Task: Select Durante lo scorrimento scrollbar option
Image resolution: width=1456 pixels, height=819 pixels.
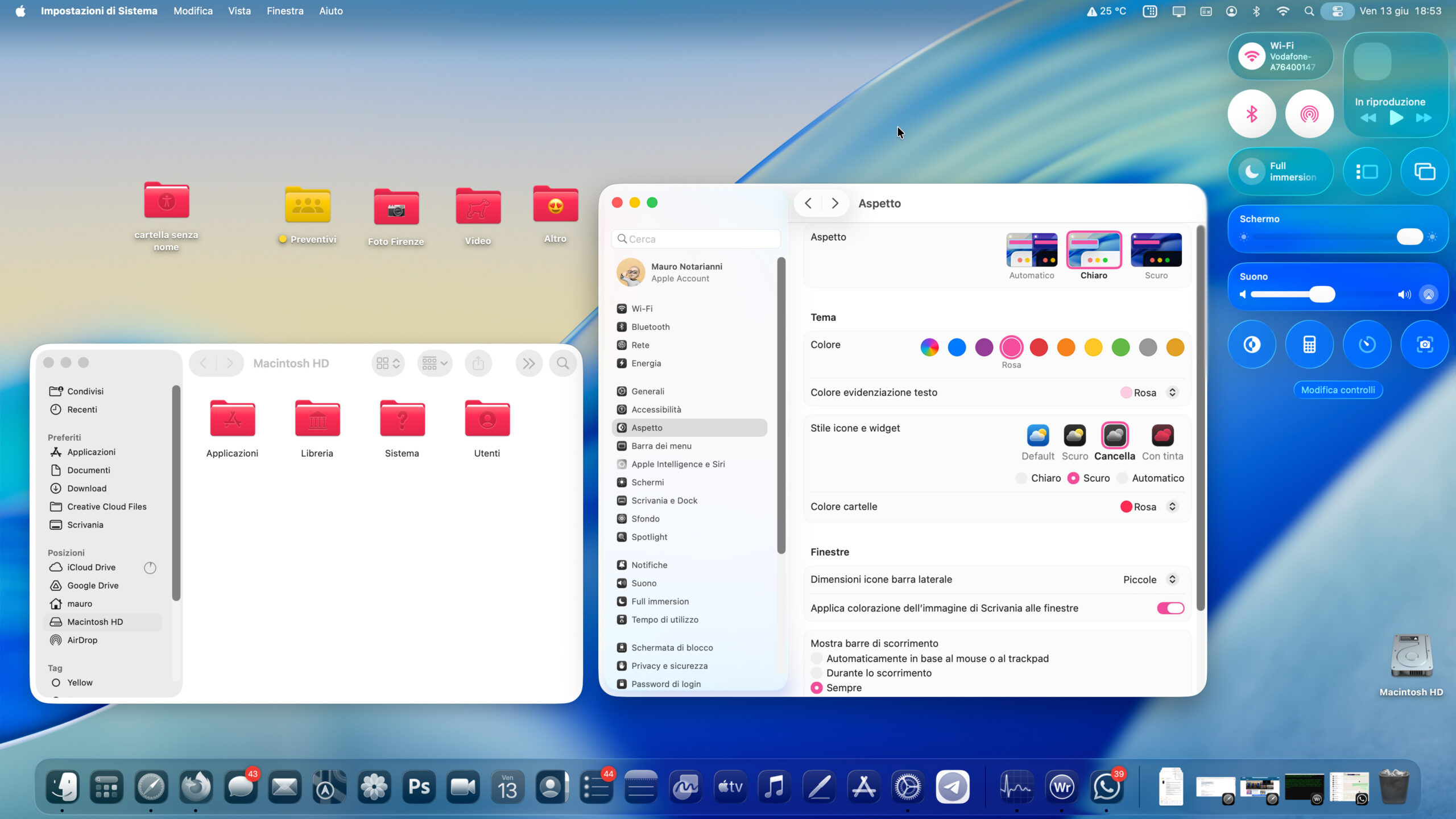Action: [817, 673]
